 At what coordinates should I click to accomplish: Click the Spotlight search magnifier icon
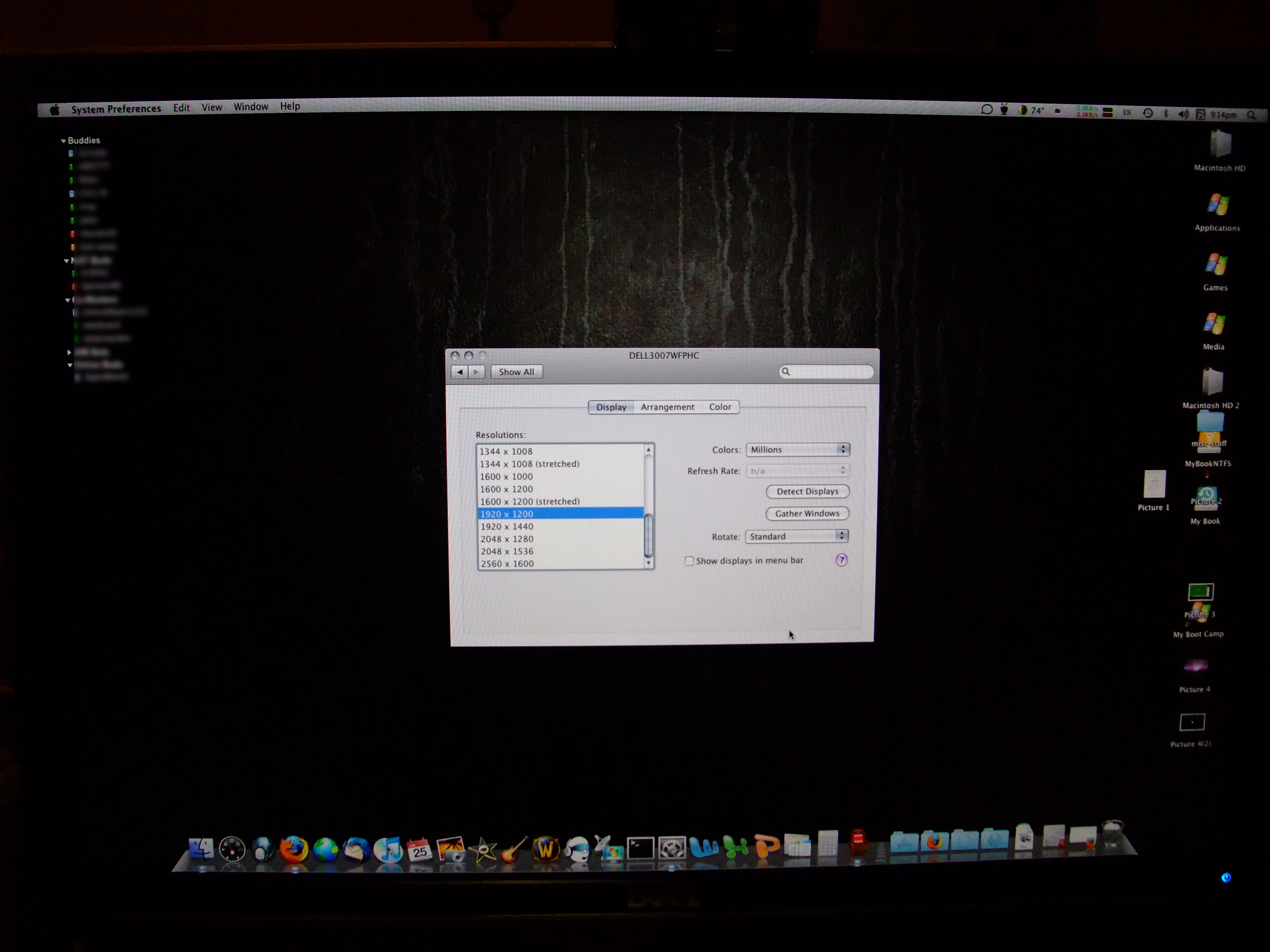pyautogui.click(x=1251, y=115)
